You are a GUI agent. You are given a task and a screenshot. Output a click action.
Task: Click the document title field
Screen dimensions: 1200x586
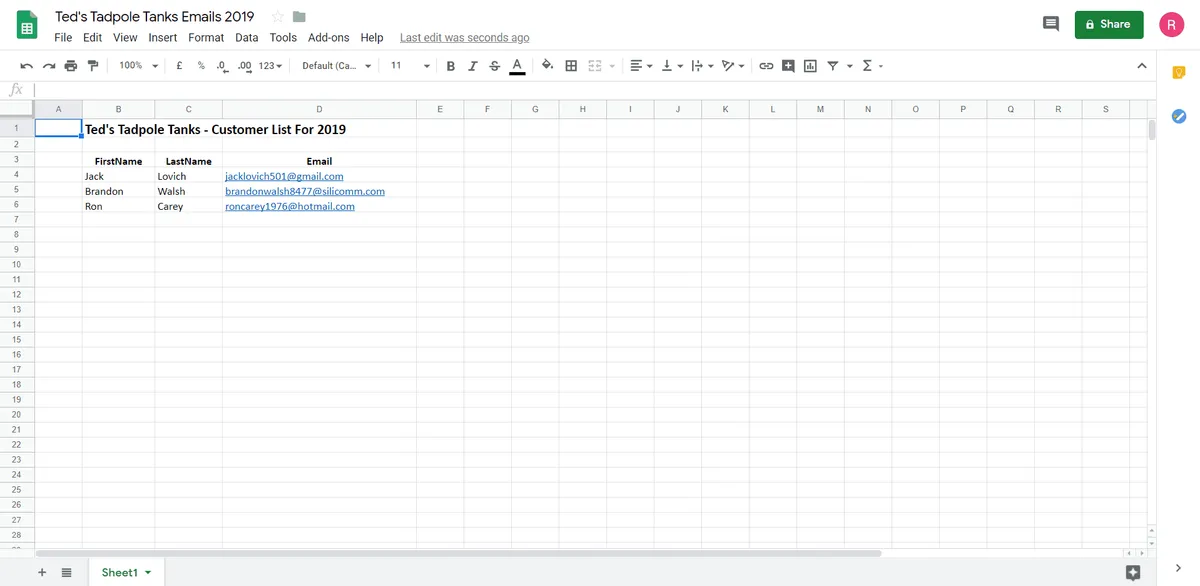pyautogui.click(x=155, y=17)
